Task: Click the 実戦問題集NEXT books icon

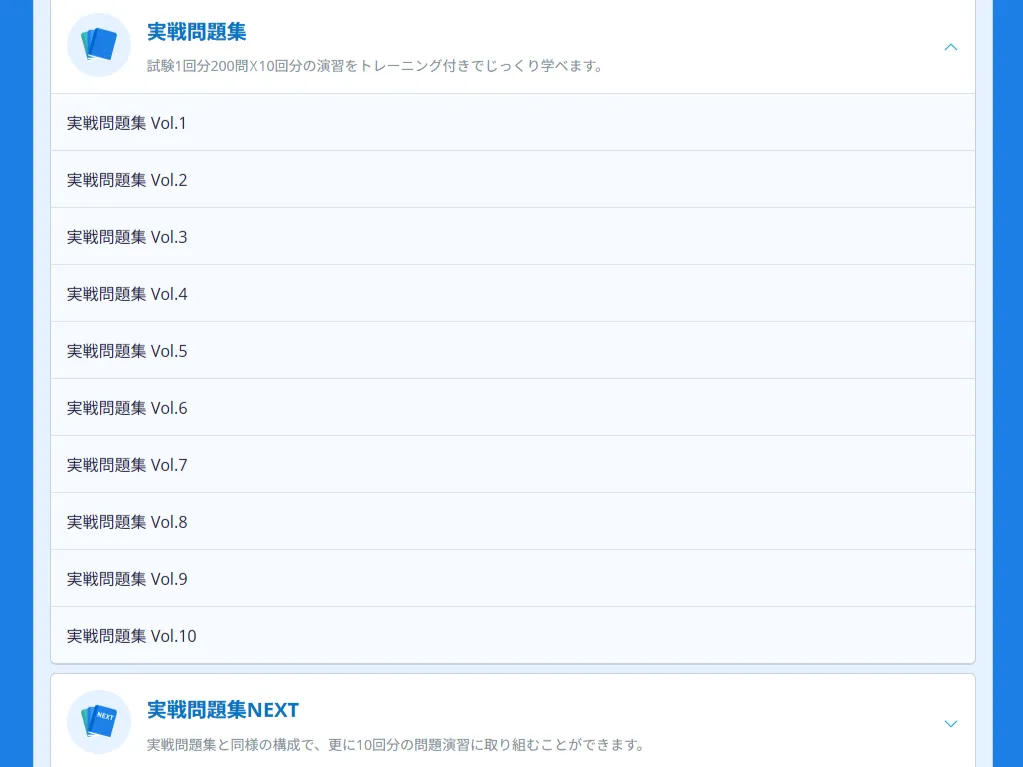Action: [x=99, y=722]
